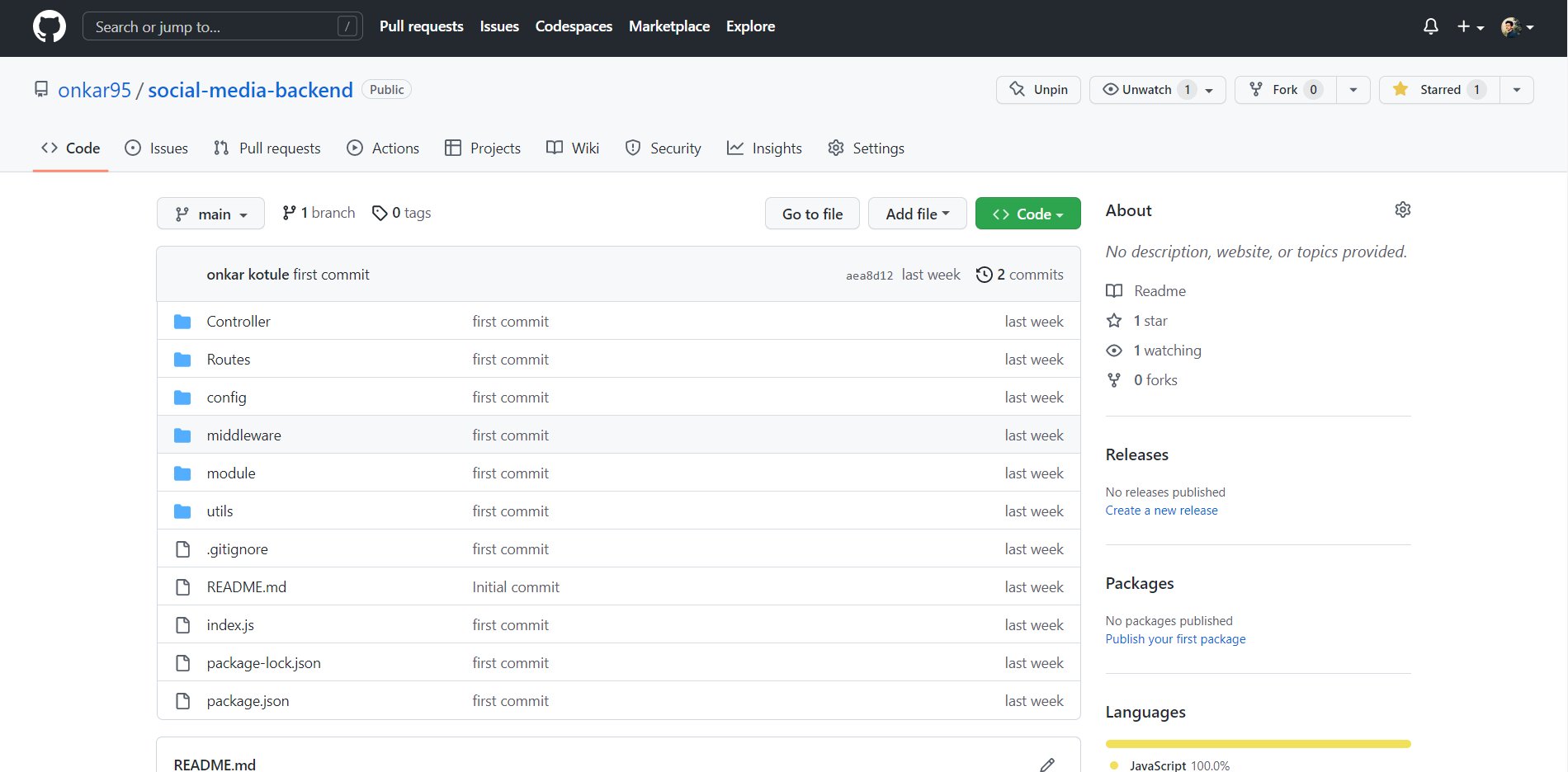Click the index.js file icon
Viewport: 1568px width, 772px height.
(x=182, y=625)
